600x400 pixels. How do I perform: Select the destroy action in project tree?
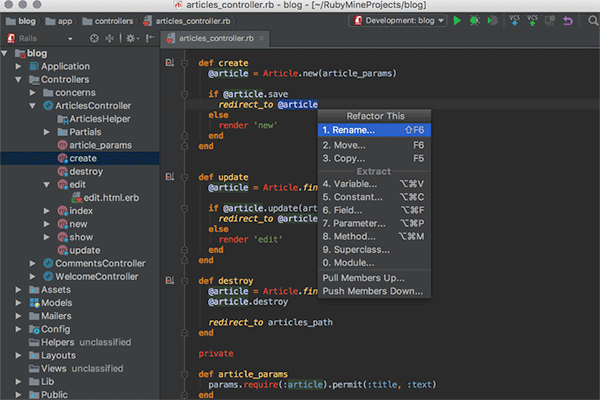click(80, 171)
